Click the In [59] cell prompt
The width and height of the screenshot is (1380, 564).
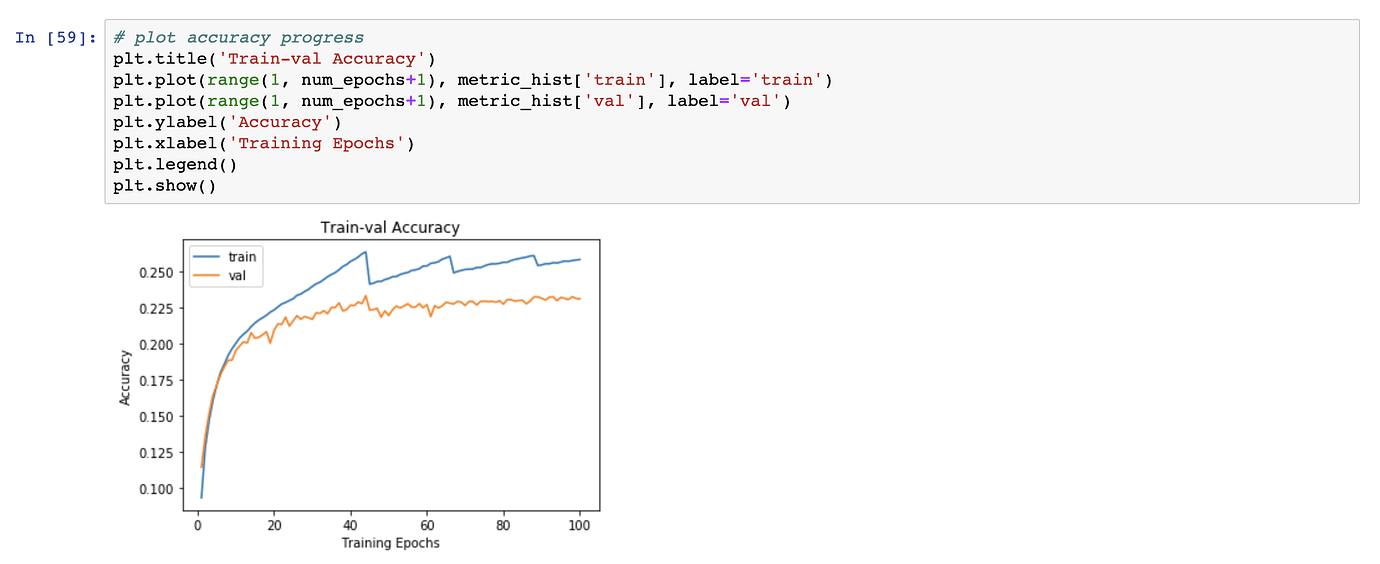coord(56,38)
